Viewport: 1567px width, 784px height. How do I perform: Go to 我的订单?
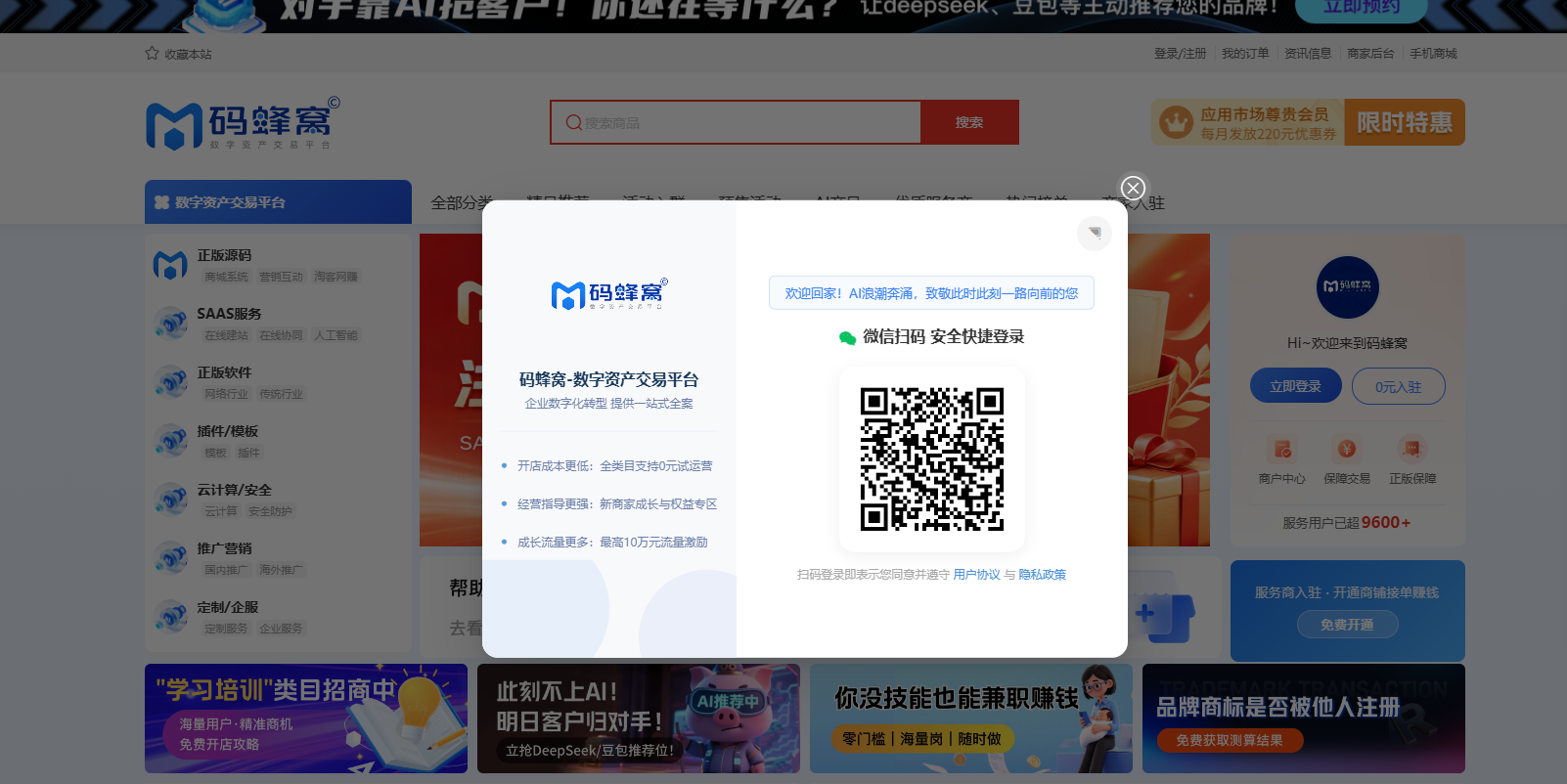[x=1245, y=54]
